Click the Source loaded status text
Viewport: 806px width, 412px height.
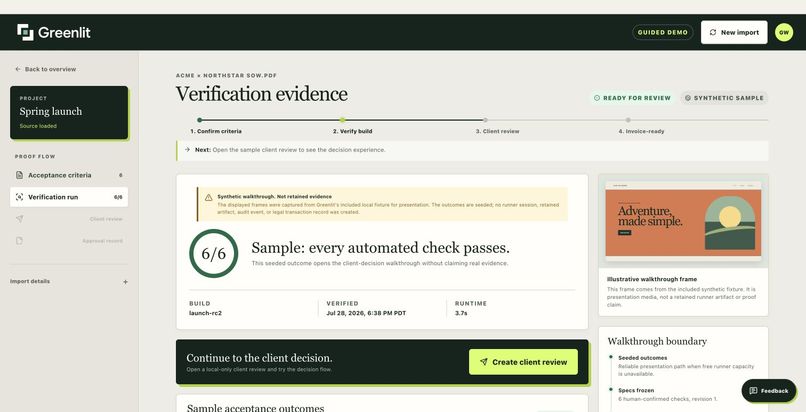pos(38,126)
